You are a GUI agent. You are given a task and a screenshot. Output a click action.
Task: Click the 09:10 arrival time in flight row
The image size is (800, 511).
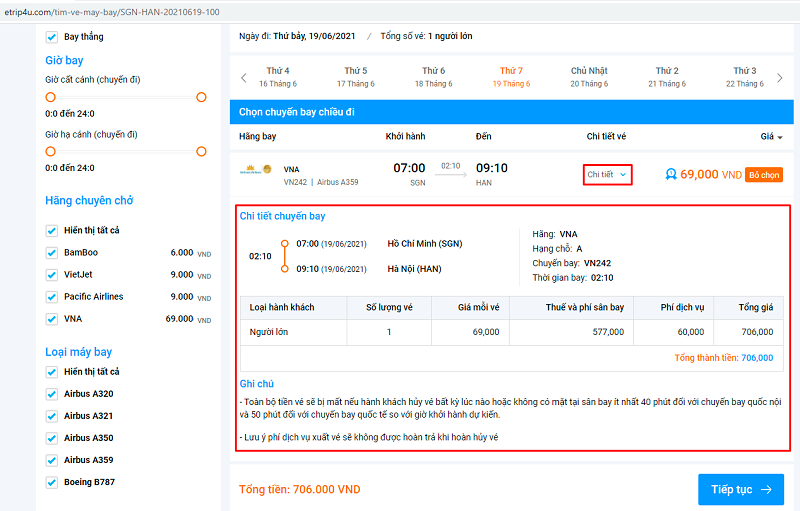492,168
